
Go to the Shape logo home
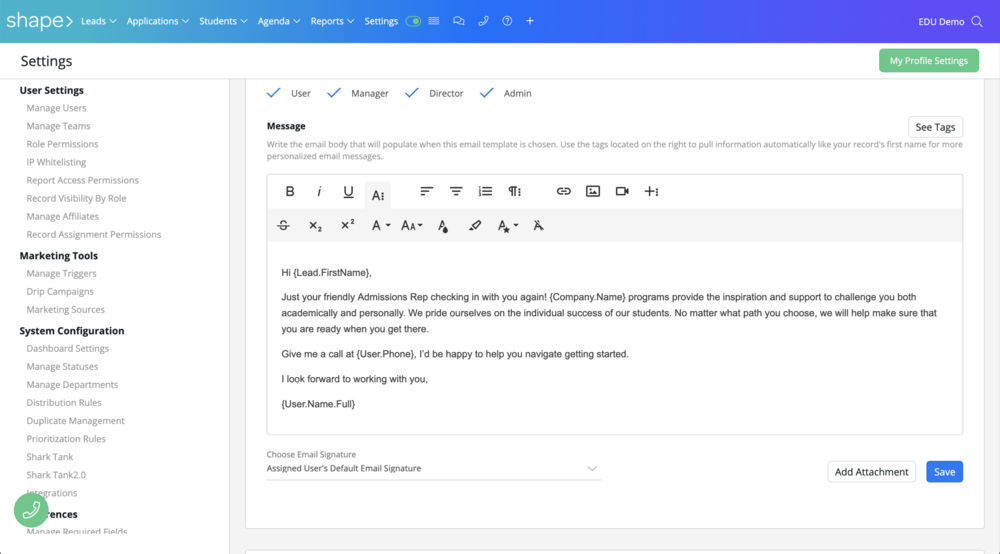tap(40, 21)
